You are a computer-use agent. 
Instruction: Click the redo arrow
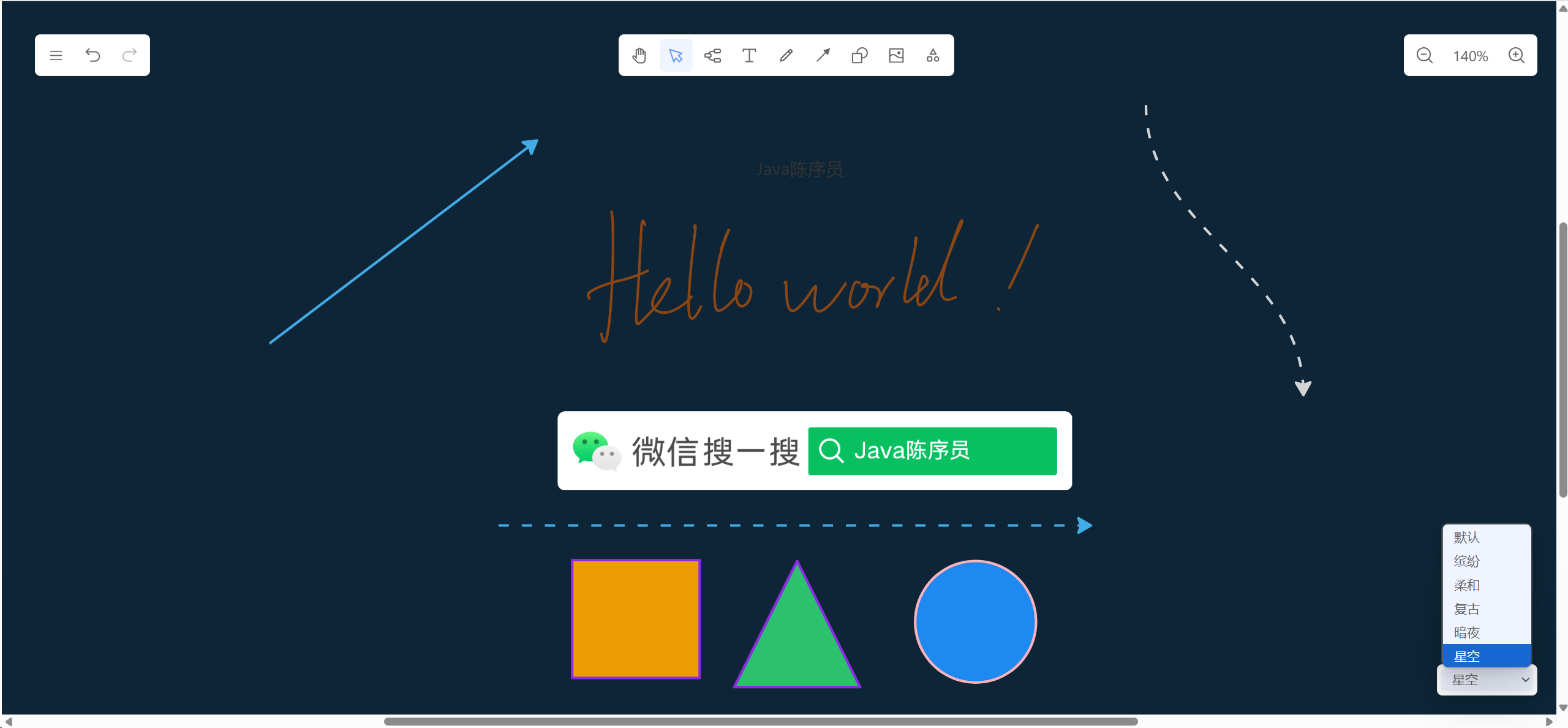pos(129,56)
